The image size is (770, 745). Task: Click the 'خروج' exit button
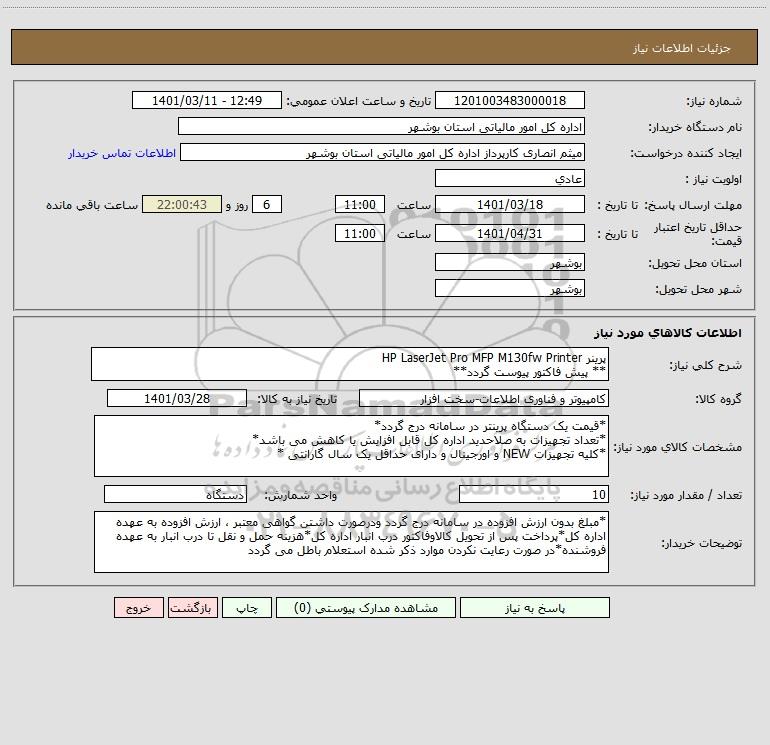click(x=138, y=608)
